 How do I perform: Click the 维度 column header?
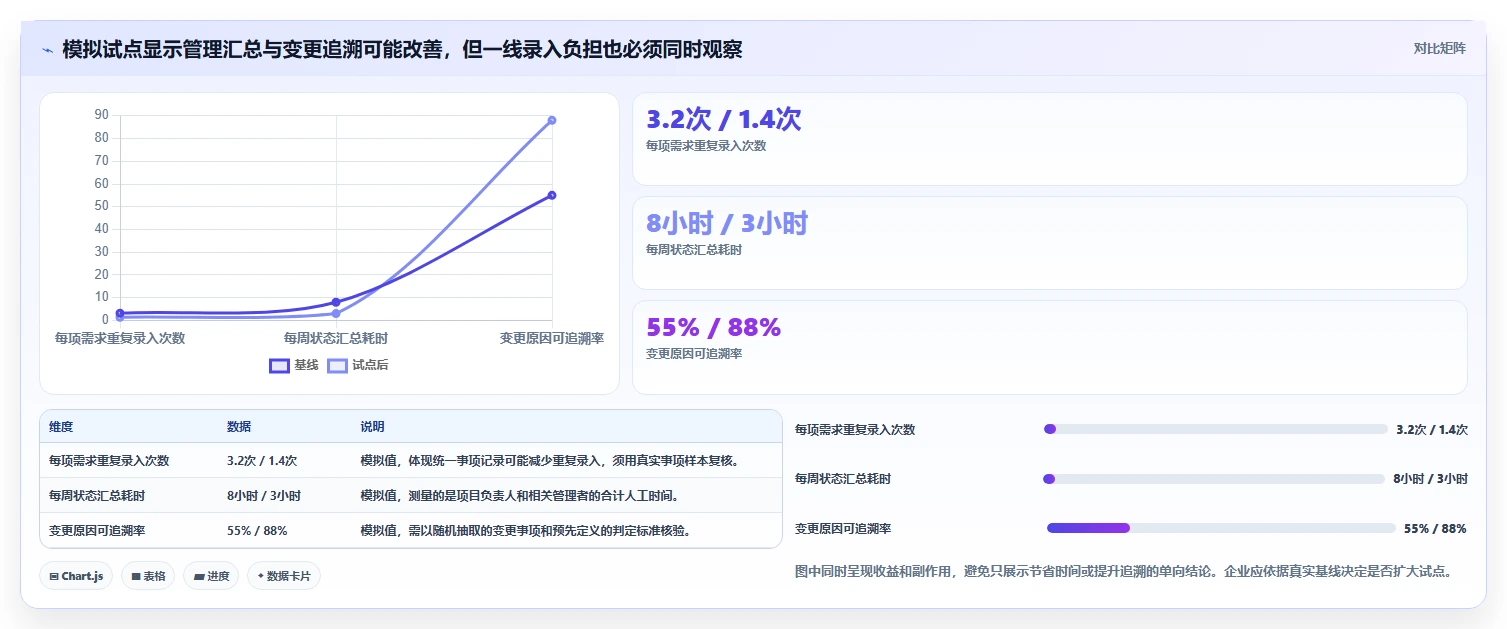(61, 426)
